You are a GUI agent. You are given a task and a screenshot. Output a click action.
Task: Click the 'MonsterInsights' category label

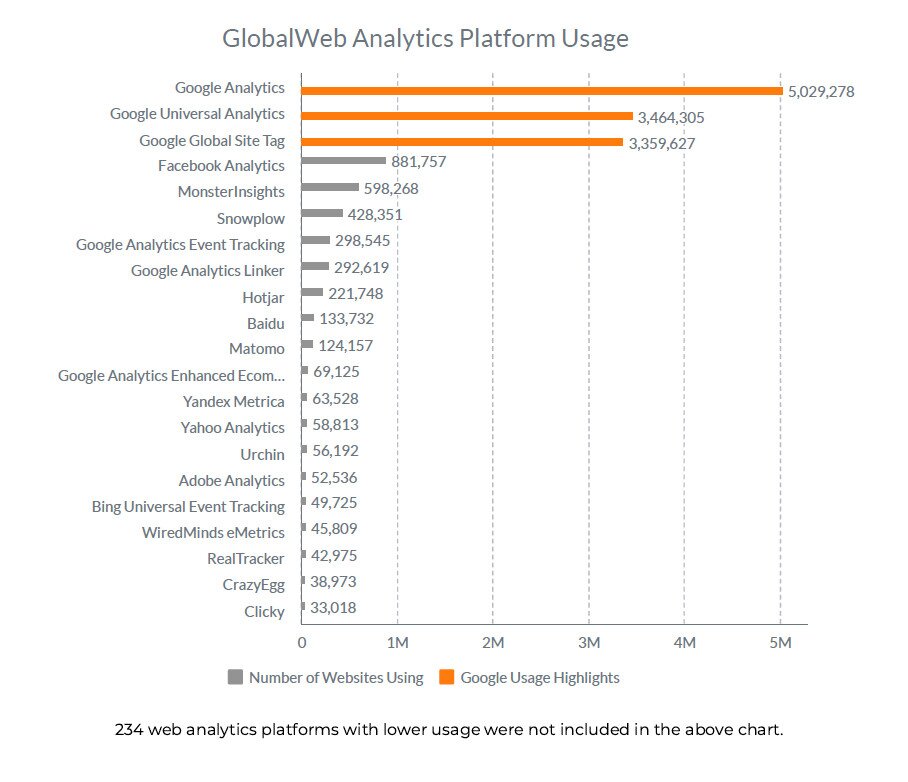[x=231, y=192]
